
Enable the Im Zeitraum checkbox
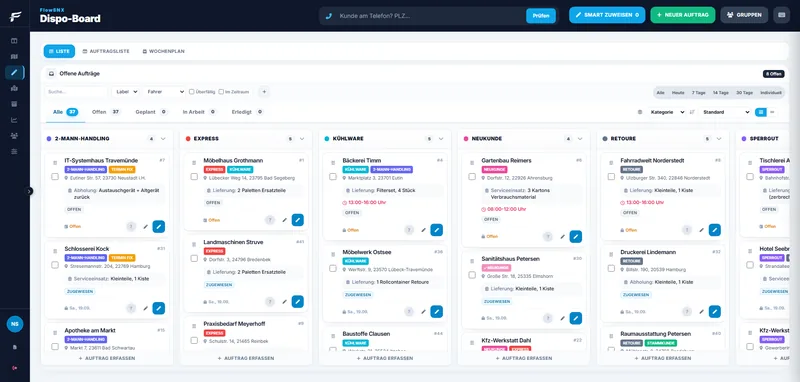pos(221,92)
